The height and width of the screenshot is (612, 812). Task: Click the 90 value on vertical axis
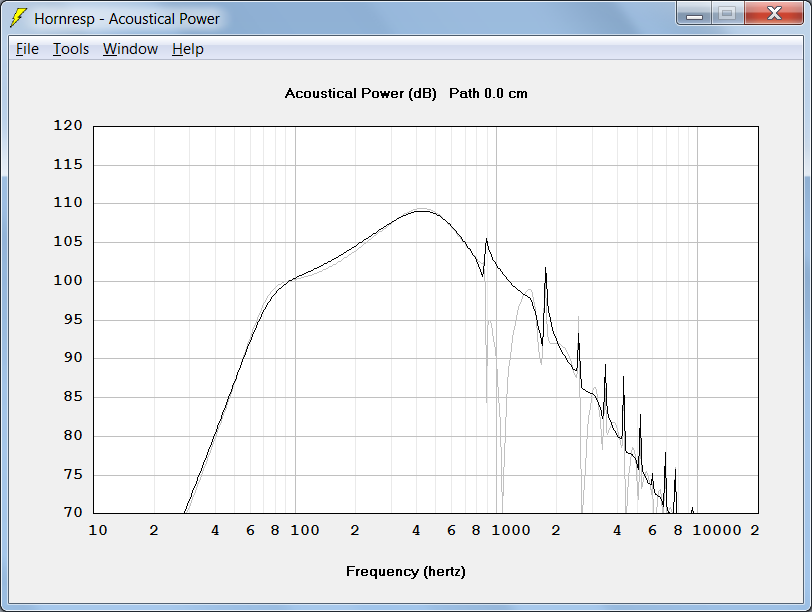[x=73, y=357]
